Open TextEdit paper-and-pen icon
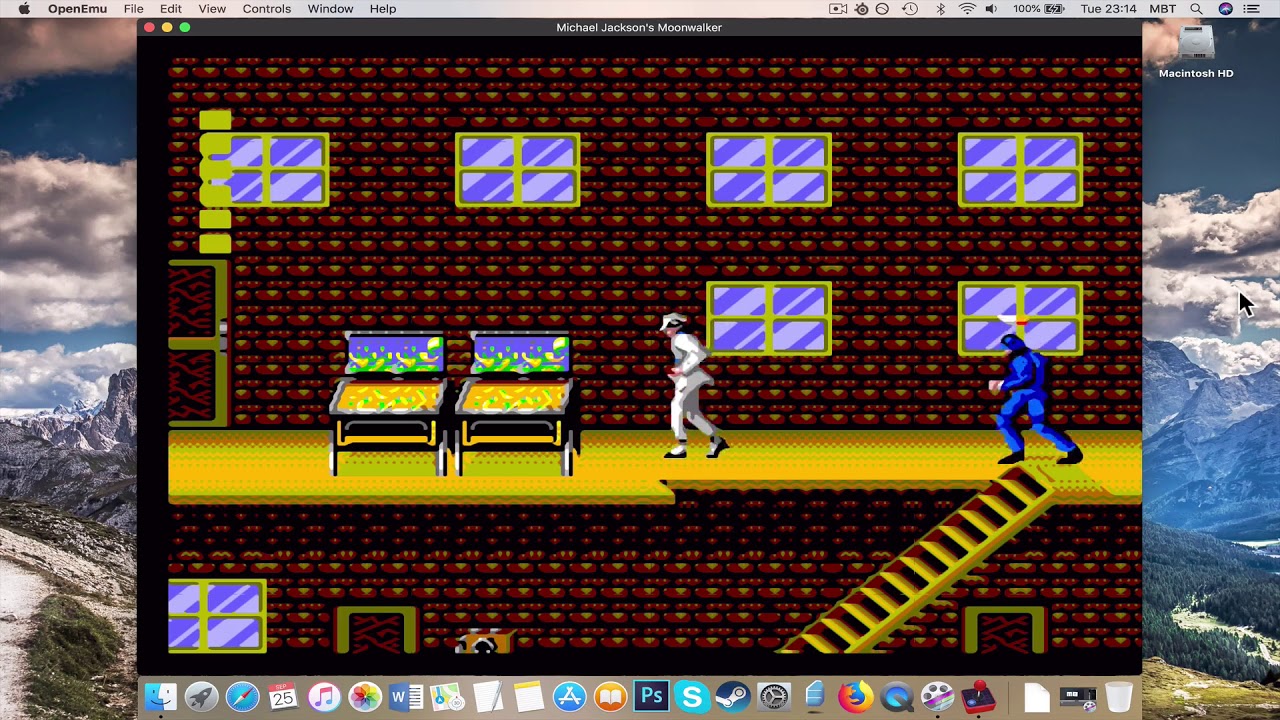Image resolution: width=1280 pixels, height=720 pixels. click(488, 697)
